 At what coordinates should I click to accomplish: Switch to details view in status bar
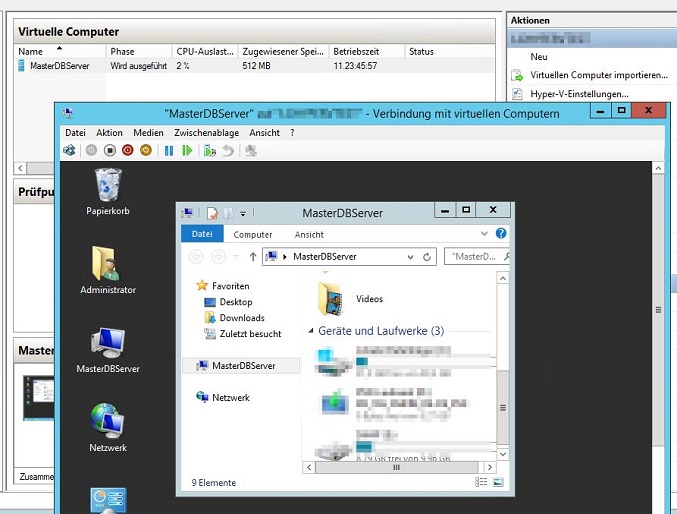[x=482, y=482]
